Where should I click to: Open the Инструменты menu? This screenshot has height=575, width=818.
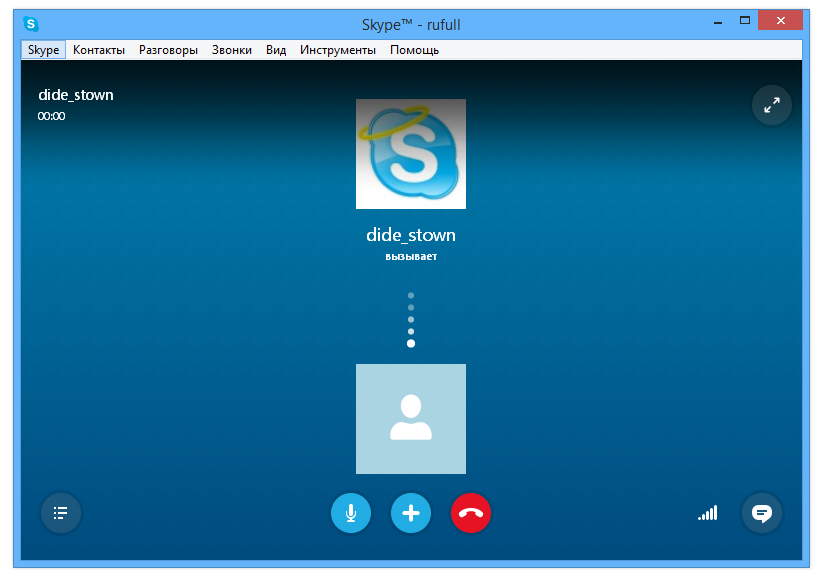338,50
